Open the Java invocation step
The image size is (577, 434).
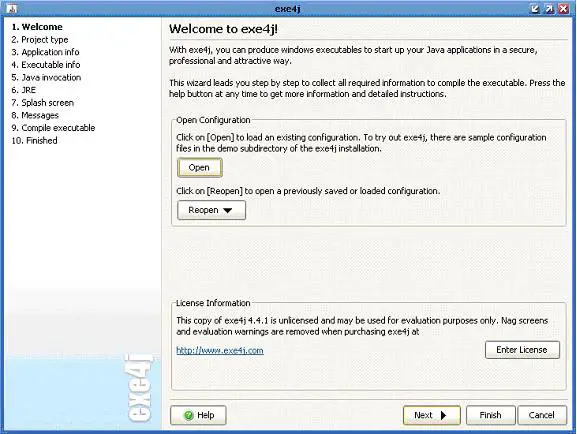[x=46, y=78]
